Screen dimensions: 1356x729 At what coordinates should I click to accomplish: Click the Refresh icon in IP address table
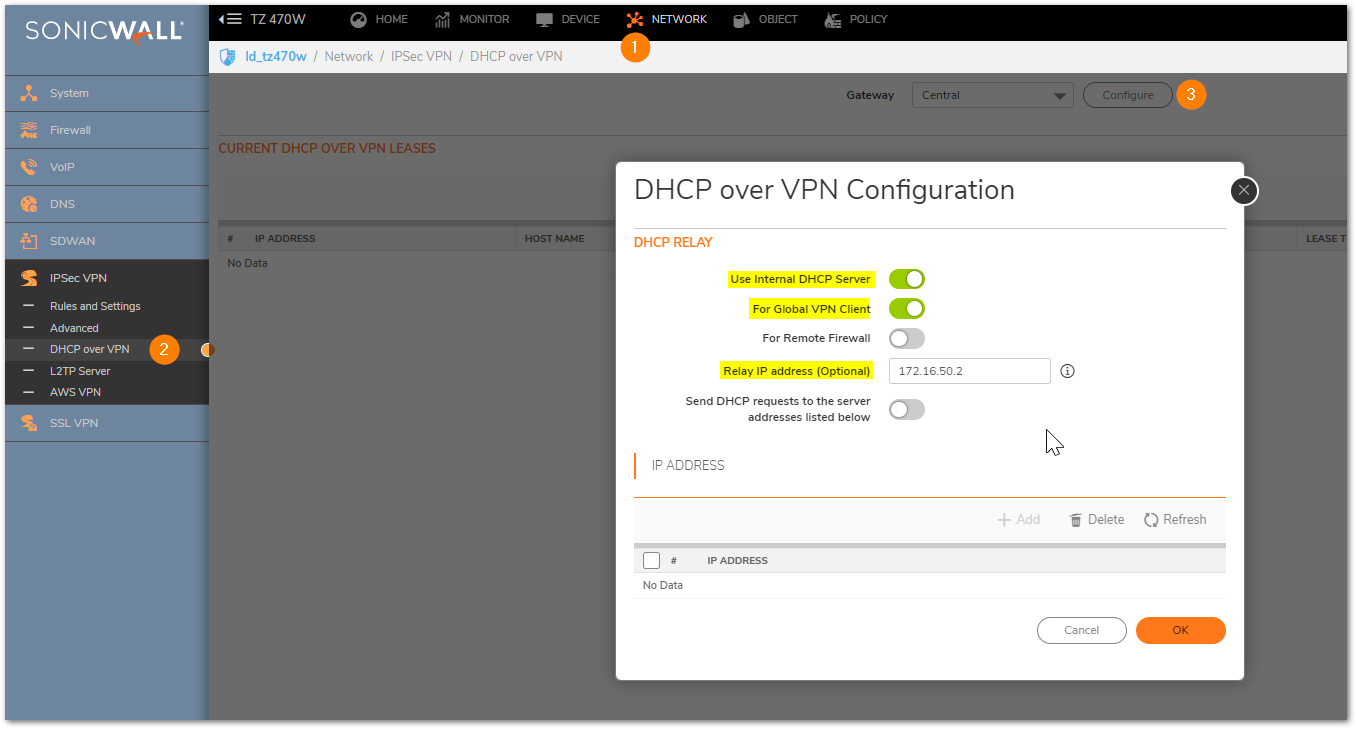coord(1151,520)
